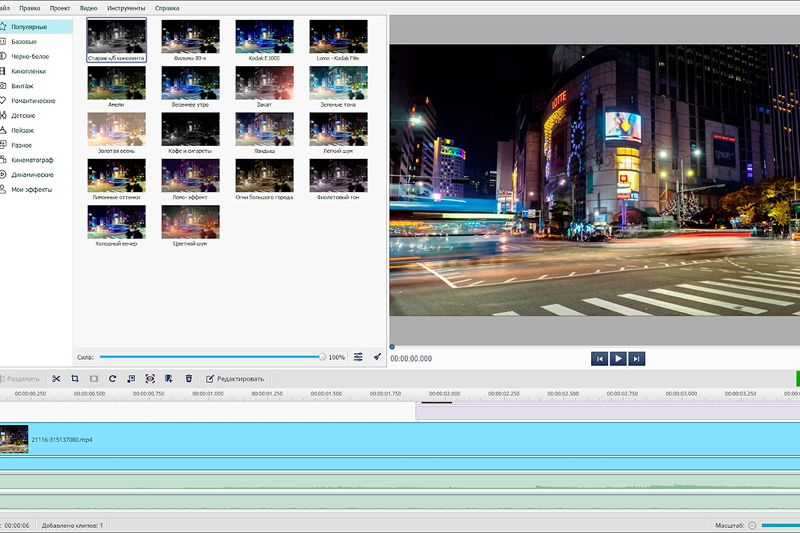Jump to previous frame button

[x=599, y=359]
